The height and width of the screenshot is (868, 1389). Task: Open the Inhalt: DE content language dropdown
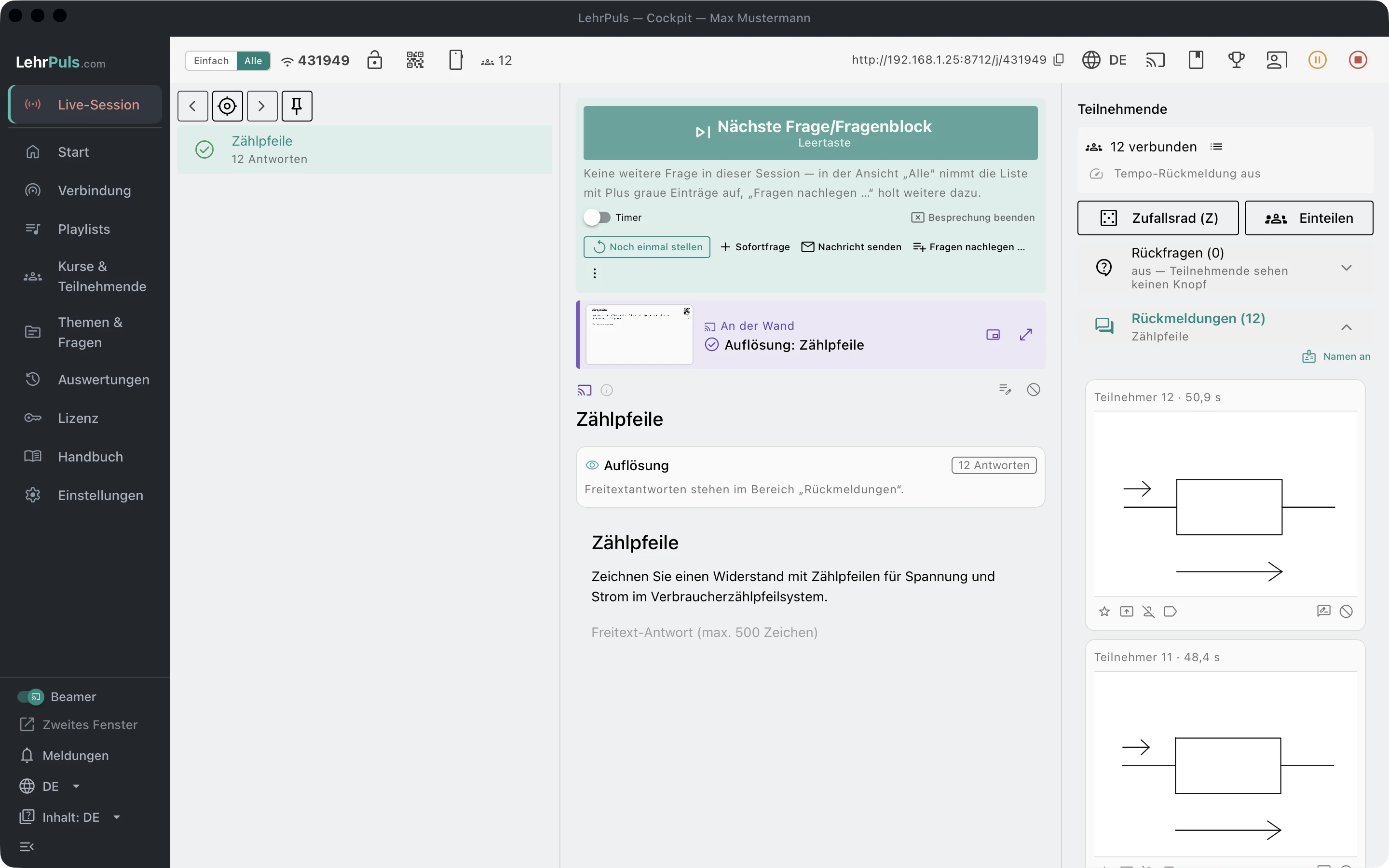[x=70, y=817]
